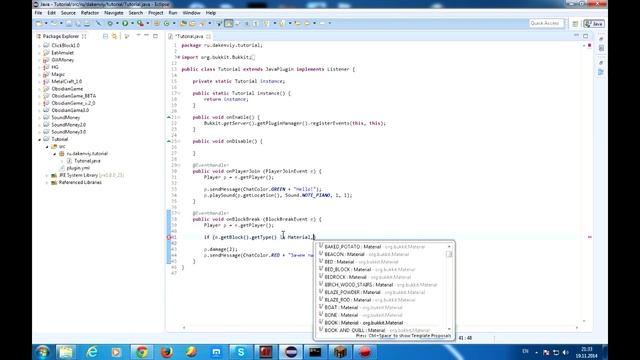Select the SoundMoney2.0 project
The height and width of the screenshot is (360, 640).
pos(69,125)
